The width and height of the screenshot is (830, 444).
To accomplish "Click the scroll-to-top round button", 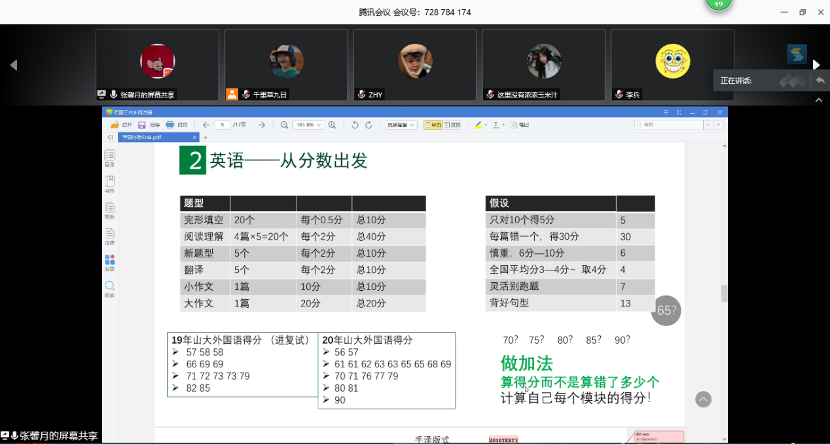I will click(703, 399).
